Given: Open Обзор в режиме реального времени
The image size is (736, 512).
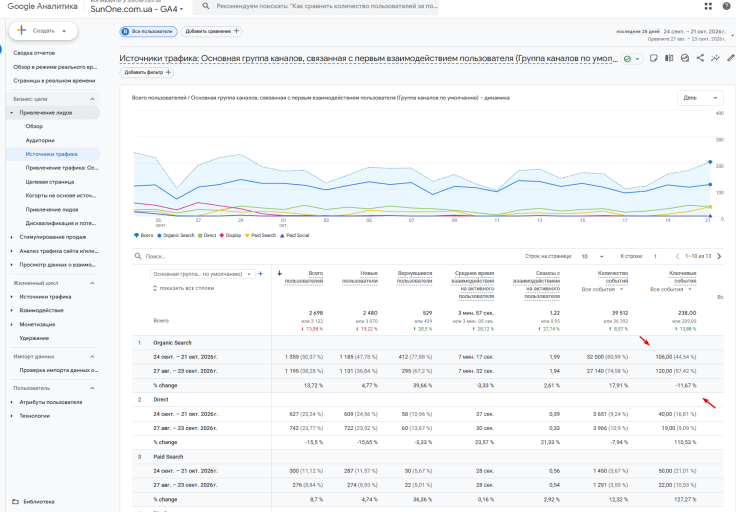Looking at the screenshot, I should pos(55,67).
